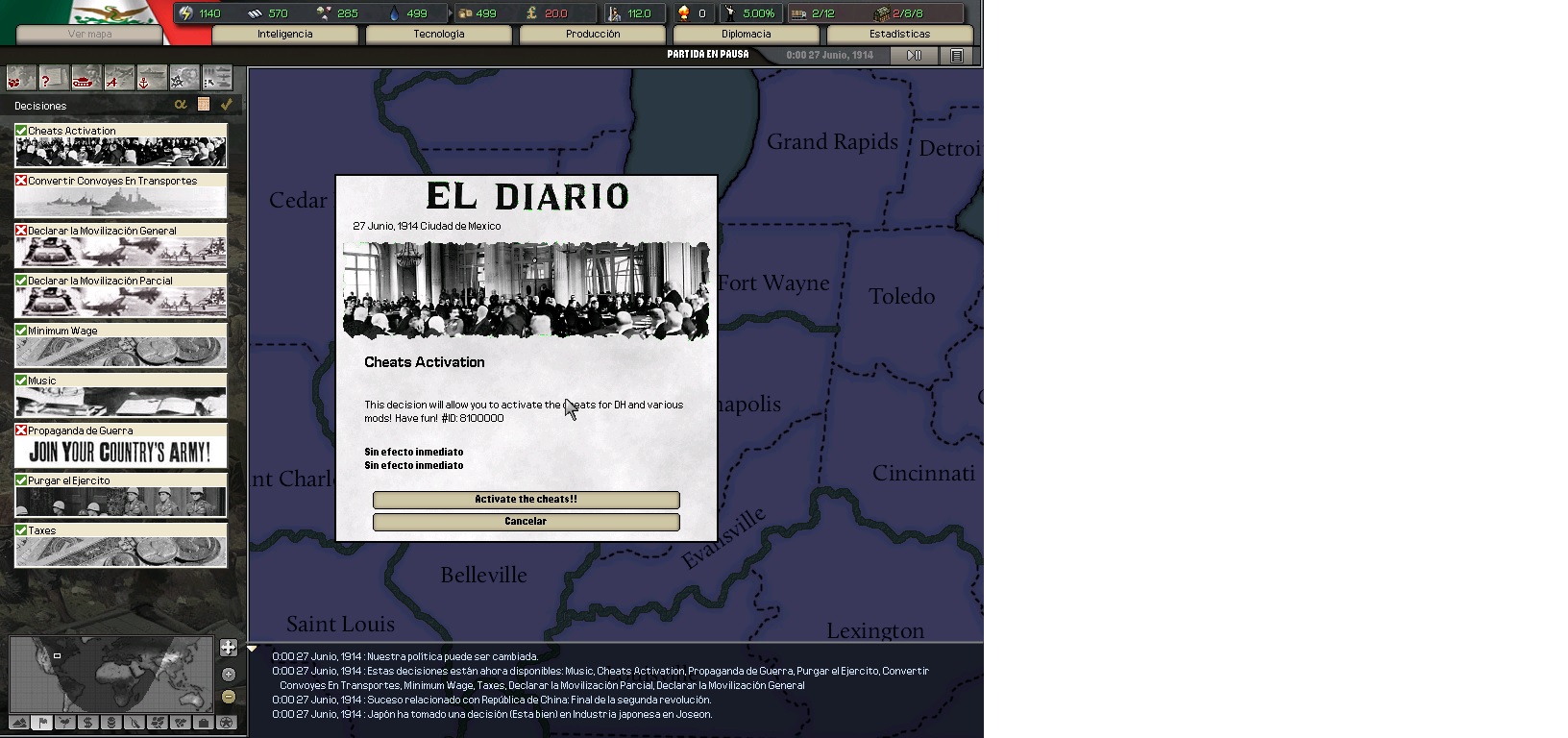Open the game menu icon beside the date
Viewport: 1568px width, 738px height.
[957, 56]
